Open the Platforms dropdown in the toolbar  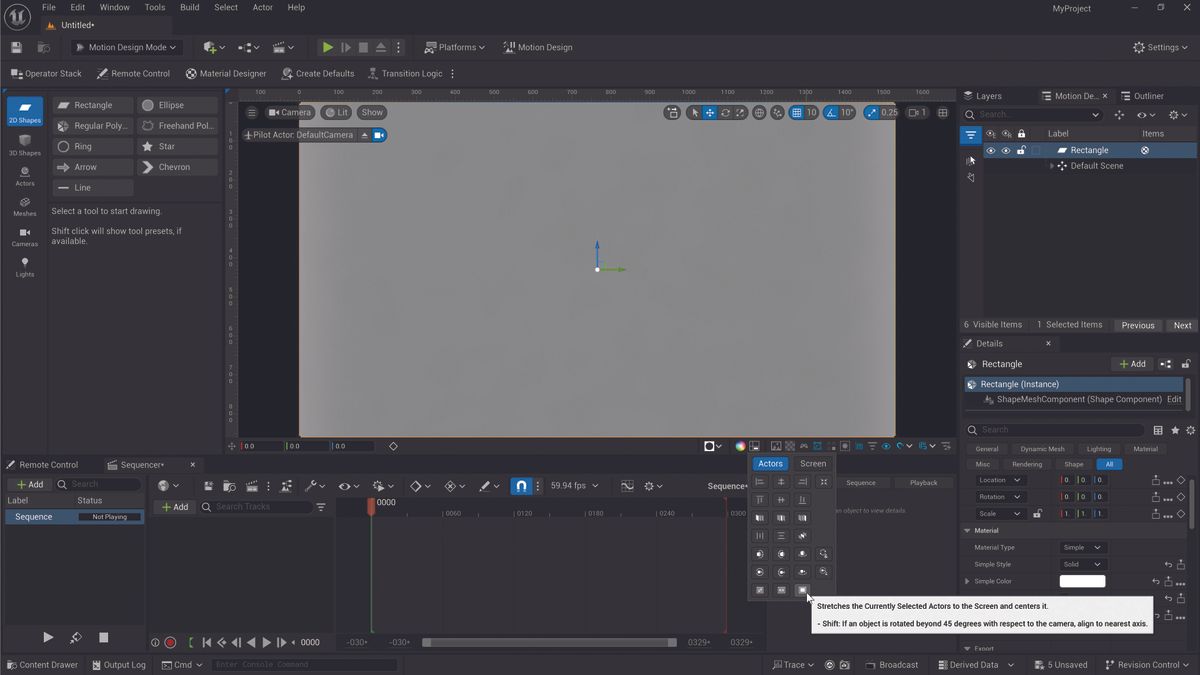click(x=455, y=46)
